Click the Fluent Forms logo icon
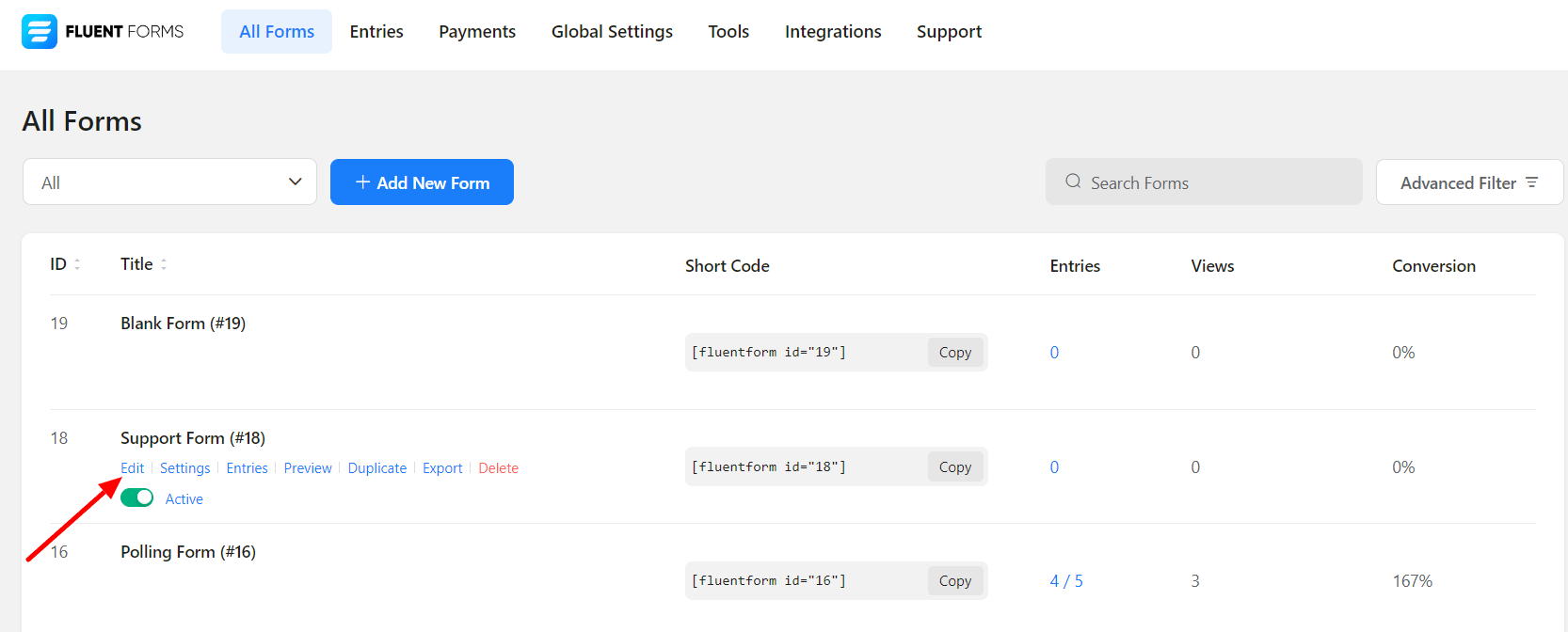The height and width of the screenshot is (632, 1568). coord(40,32)
